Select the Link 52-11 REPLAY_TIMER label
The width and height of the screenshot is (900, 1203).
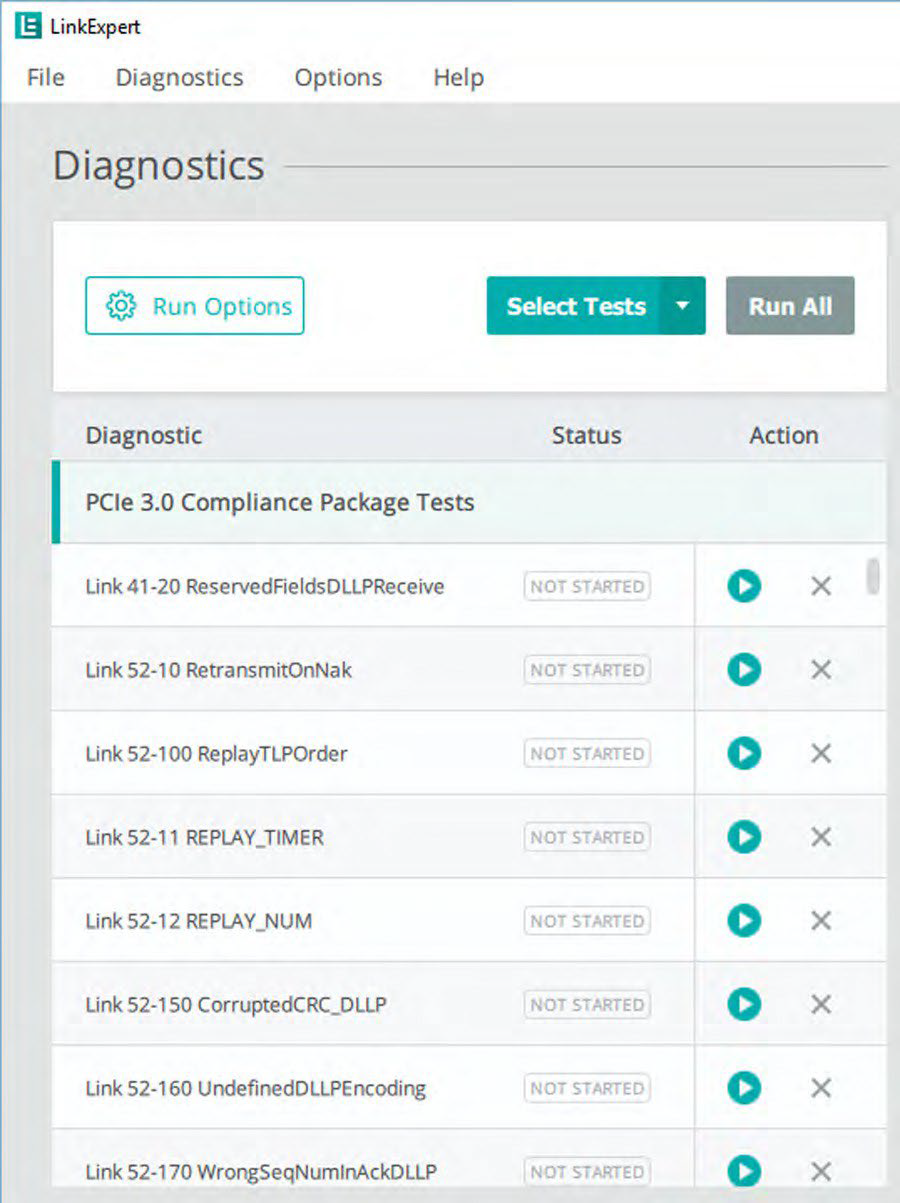tap(205, 837)
